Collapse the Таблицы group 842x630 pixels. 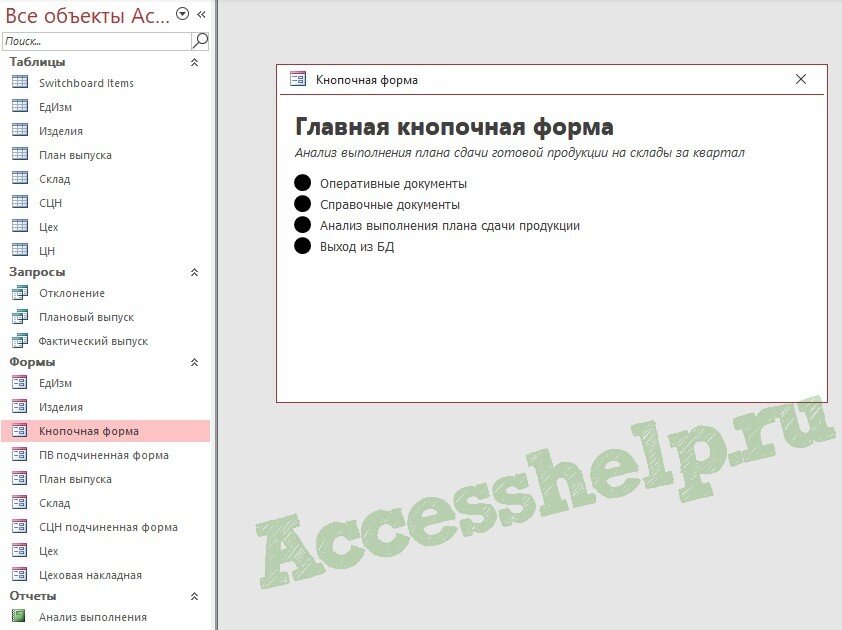[x=194, y=62]
